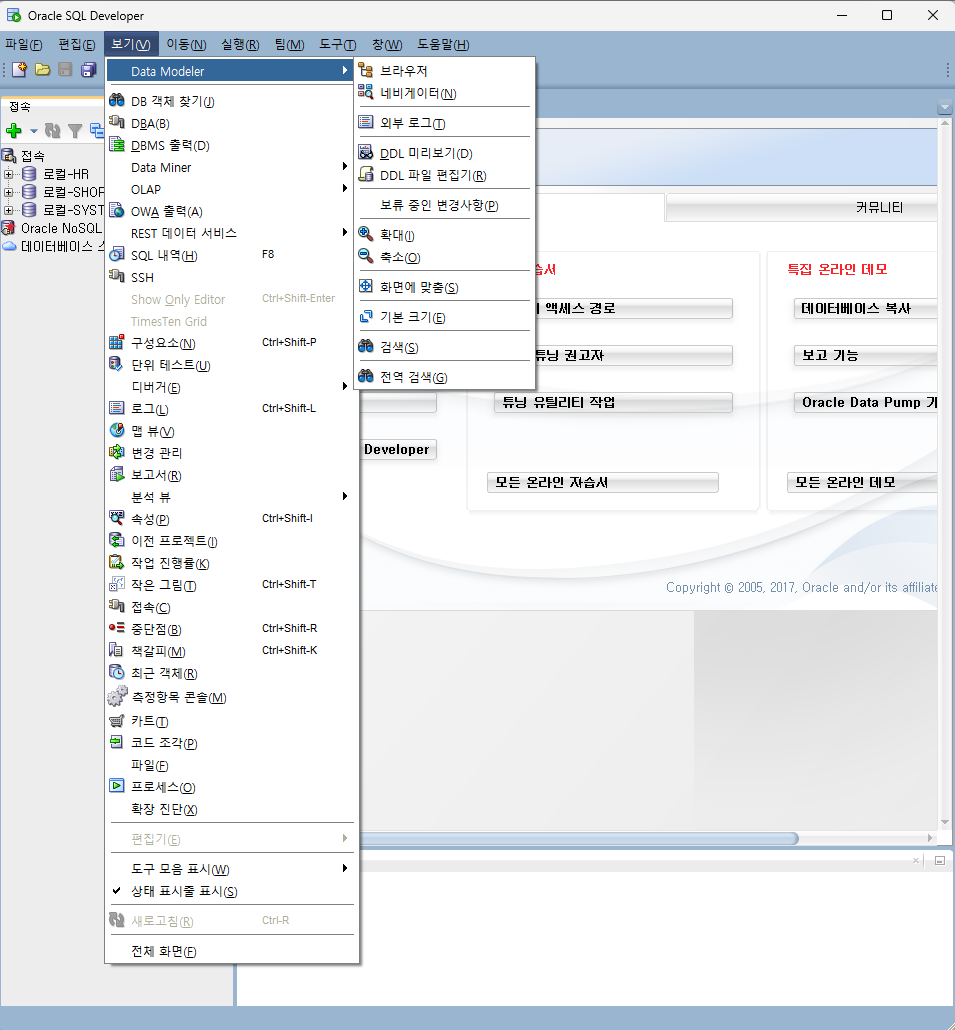Expand 분석 뷰 submenu
This screenshot has width=955, height=1030.
232,497
